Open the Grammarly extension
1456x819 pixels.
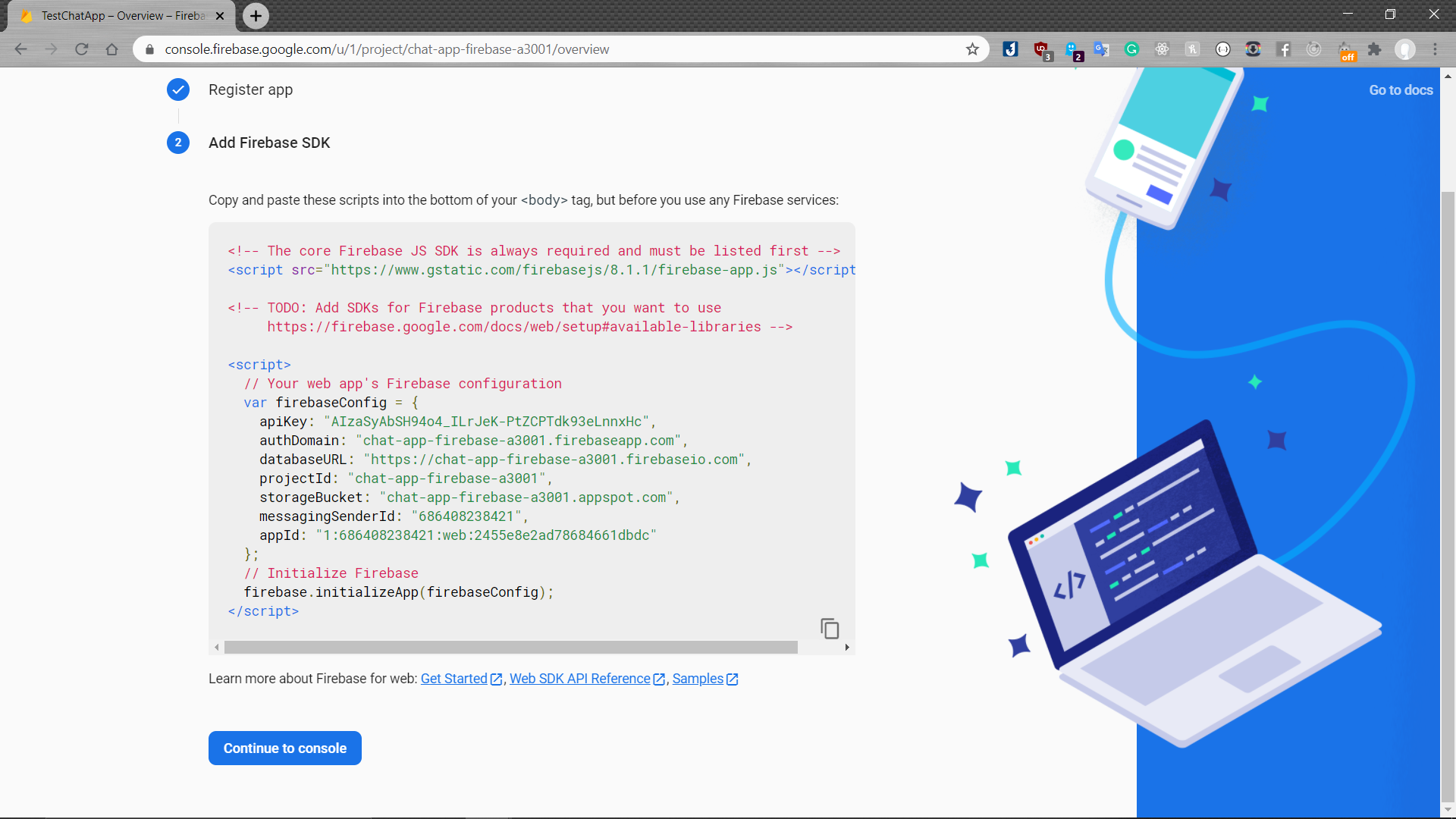(1131, 49)
